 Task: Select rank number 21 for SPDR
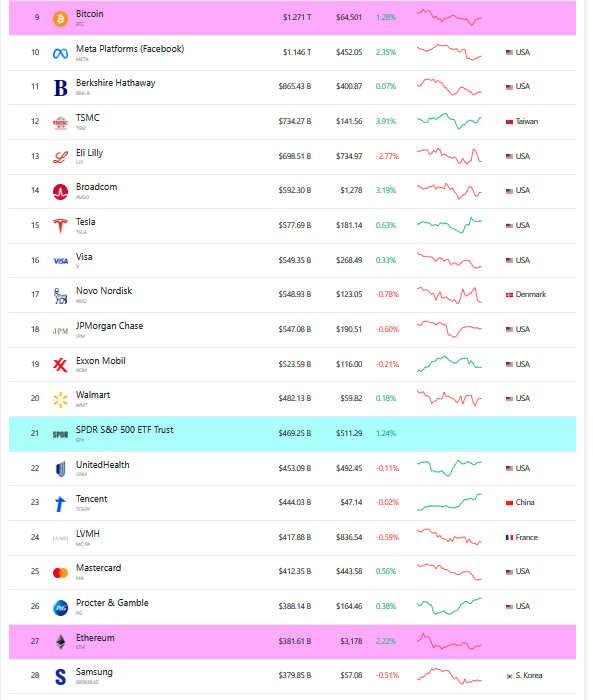coord(35,433)
